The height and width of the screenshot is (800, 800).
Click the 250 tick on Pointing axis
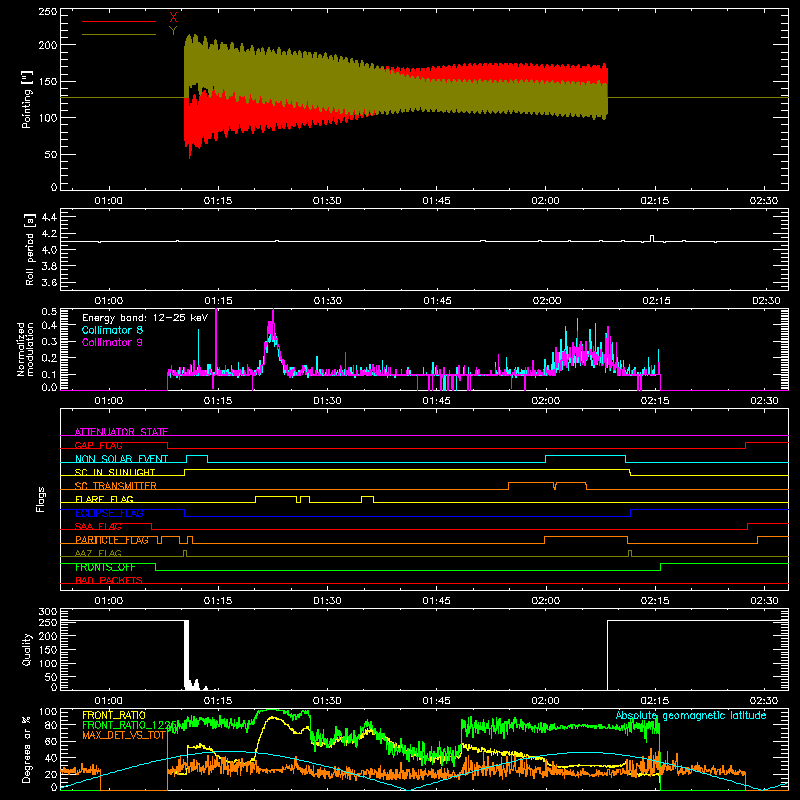pyautogui.click(x=47, y=12)
